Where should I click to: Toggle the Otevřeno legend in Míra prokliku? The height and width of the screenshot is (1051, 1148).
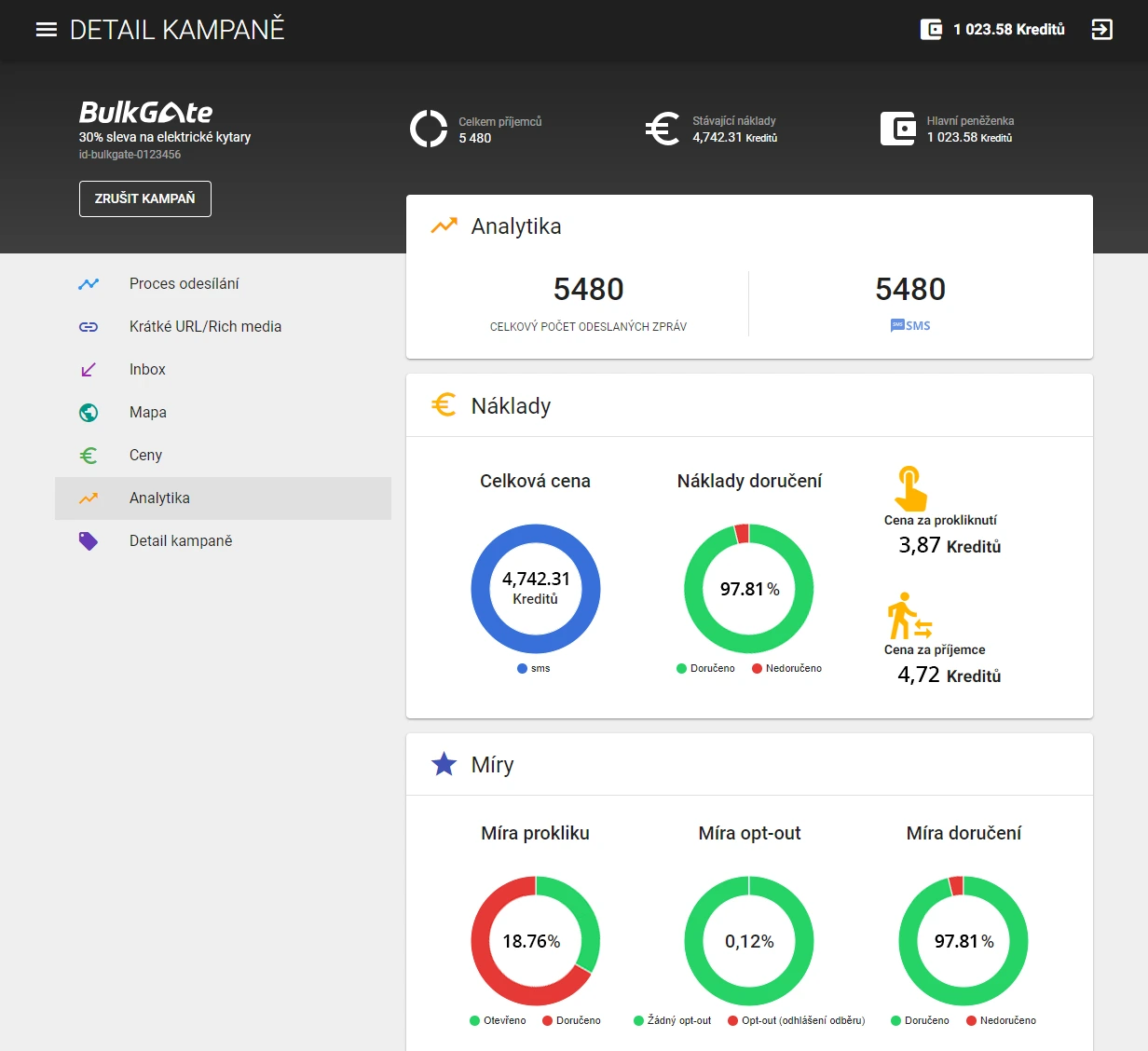(x=499, y=1020)
